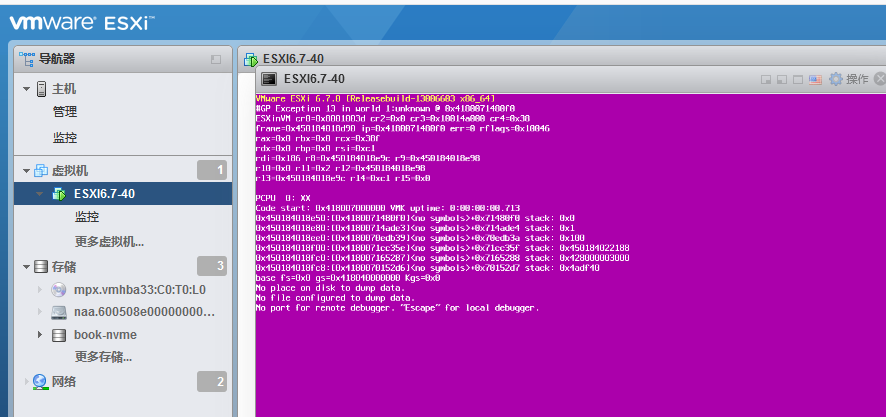Collapse the 虚拟机 virtual machines section
Viewport: 886px width, 417px height.
pyautogui.click(x=27, y=171)
